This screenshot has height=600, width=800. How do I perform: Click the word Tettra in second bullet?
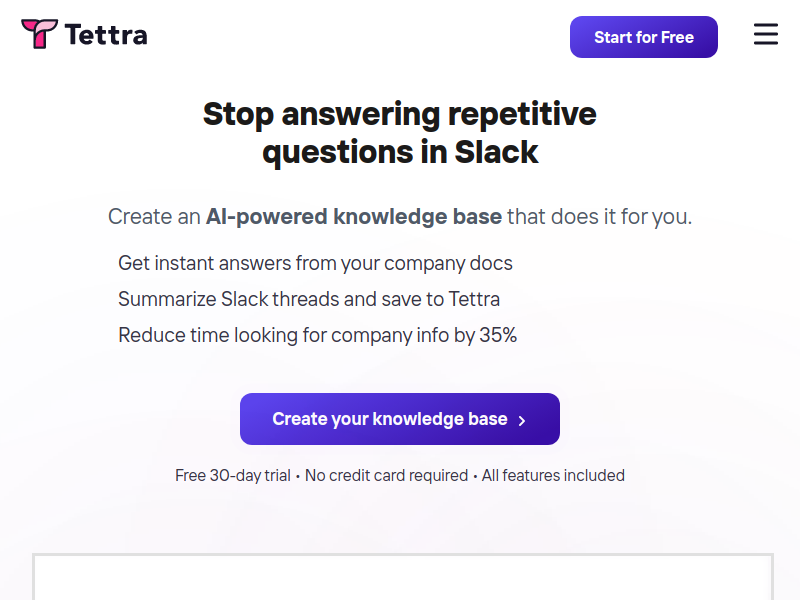pyautogui.click(x=474, y=299)
